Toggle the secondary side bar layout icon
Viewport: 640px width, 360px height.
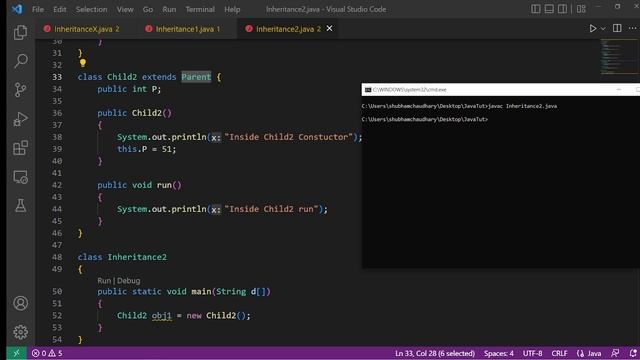coord(562,9)
